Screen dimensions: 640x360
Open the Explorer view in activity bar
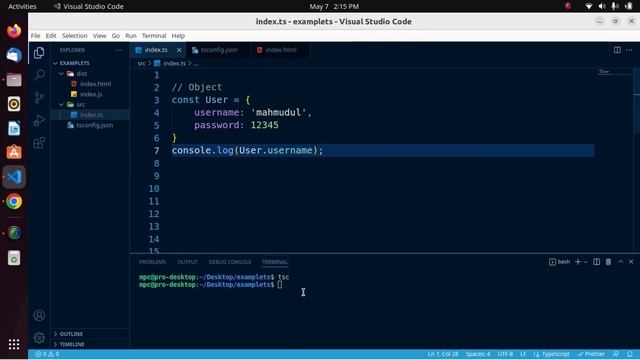click(x=39, y=53)
